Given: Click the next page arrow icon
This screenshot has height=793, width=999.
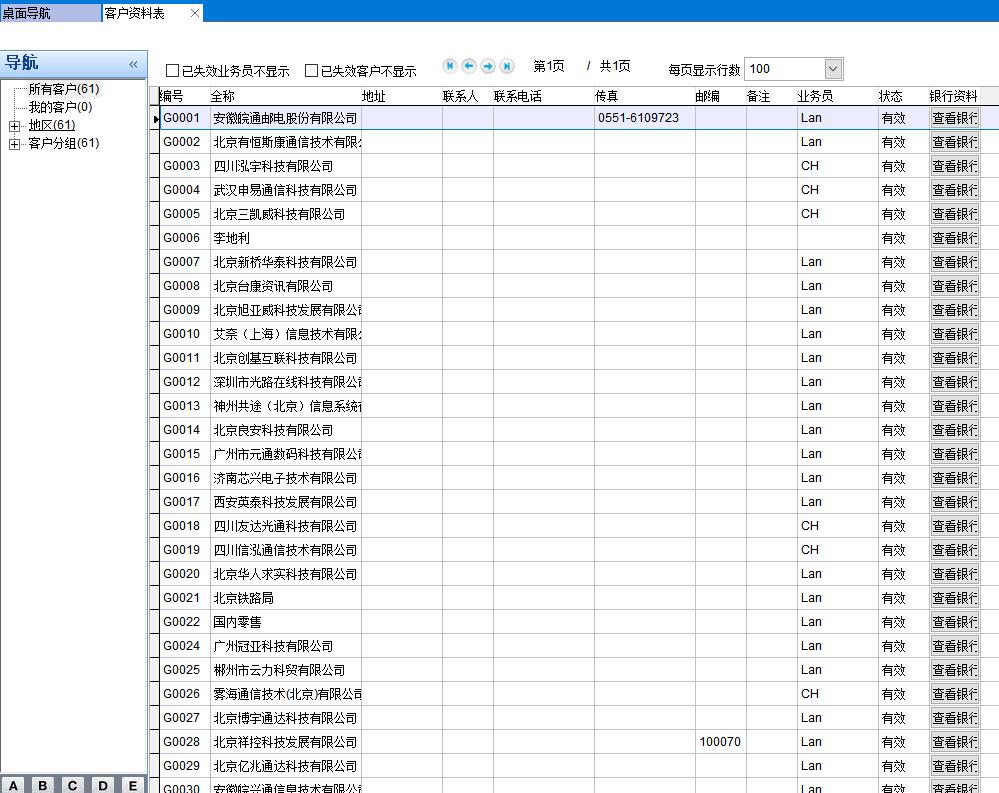Looking at the screenshot, I should click(488, 66).
